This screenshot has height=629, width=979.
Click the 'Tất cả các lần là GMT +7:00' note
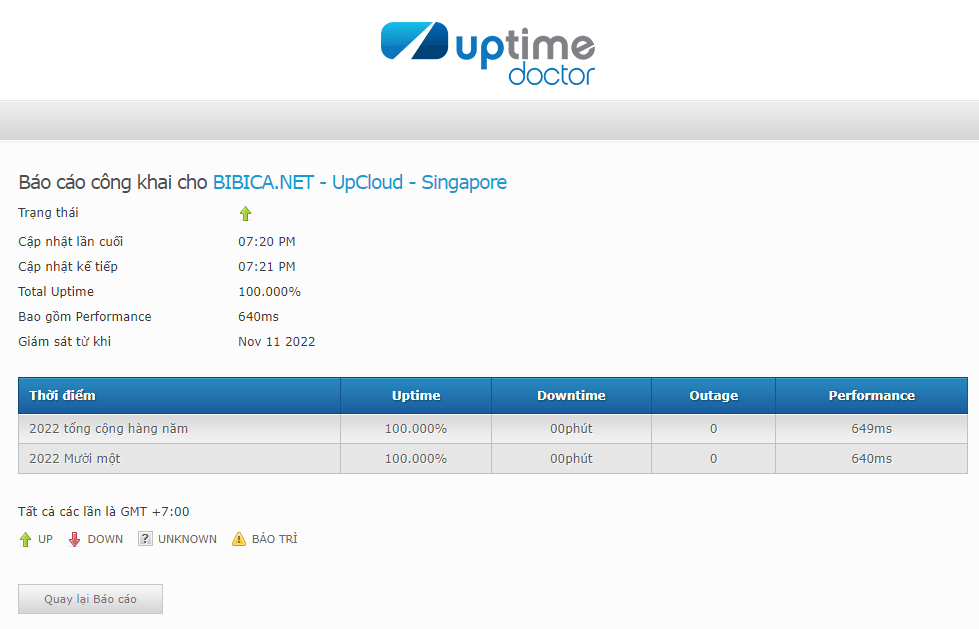coord(104,512)
